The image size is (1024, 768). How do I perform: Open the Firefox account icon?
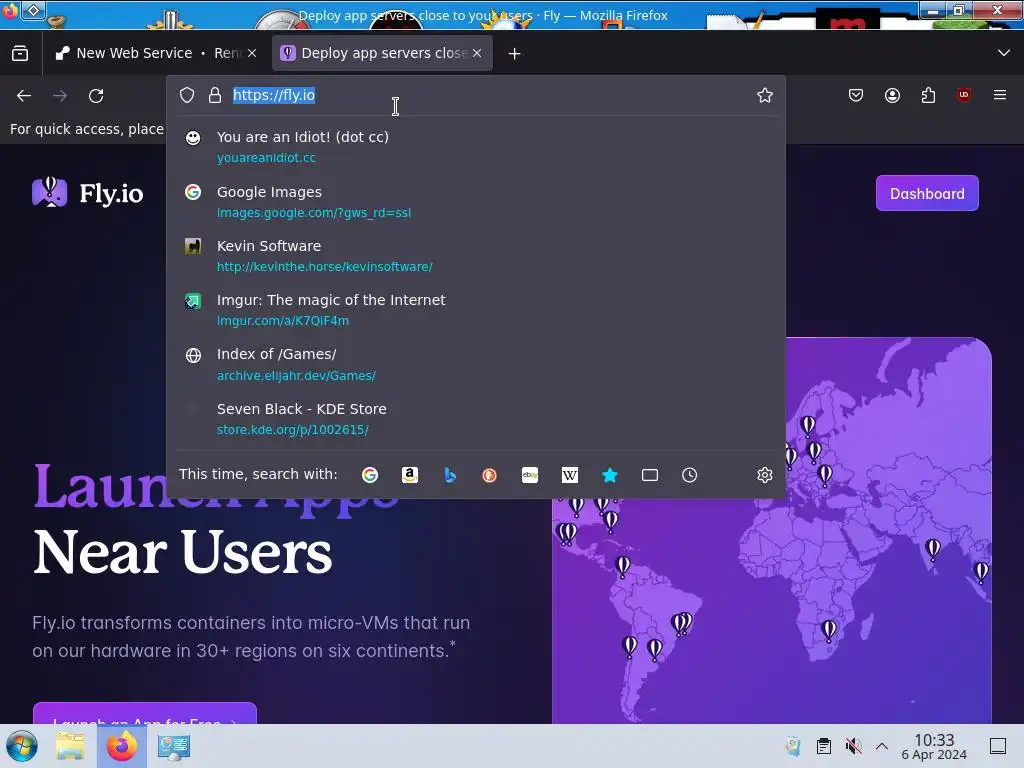tap(892, 95)
